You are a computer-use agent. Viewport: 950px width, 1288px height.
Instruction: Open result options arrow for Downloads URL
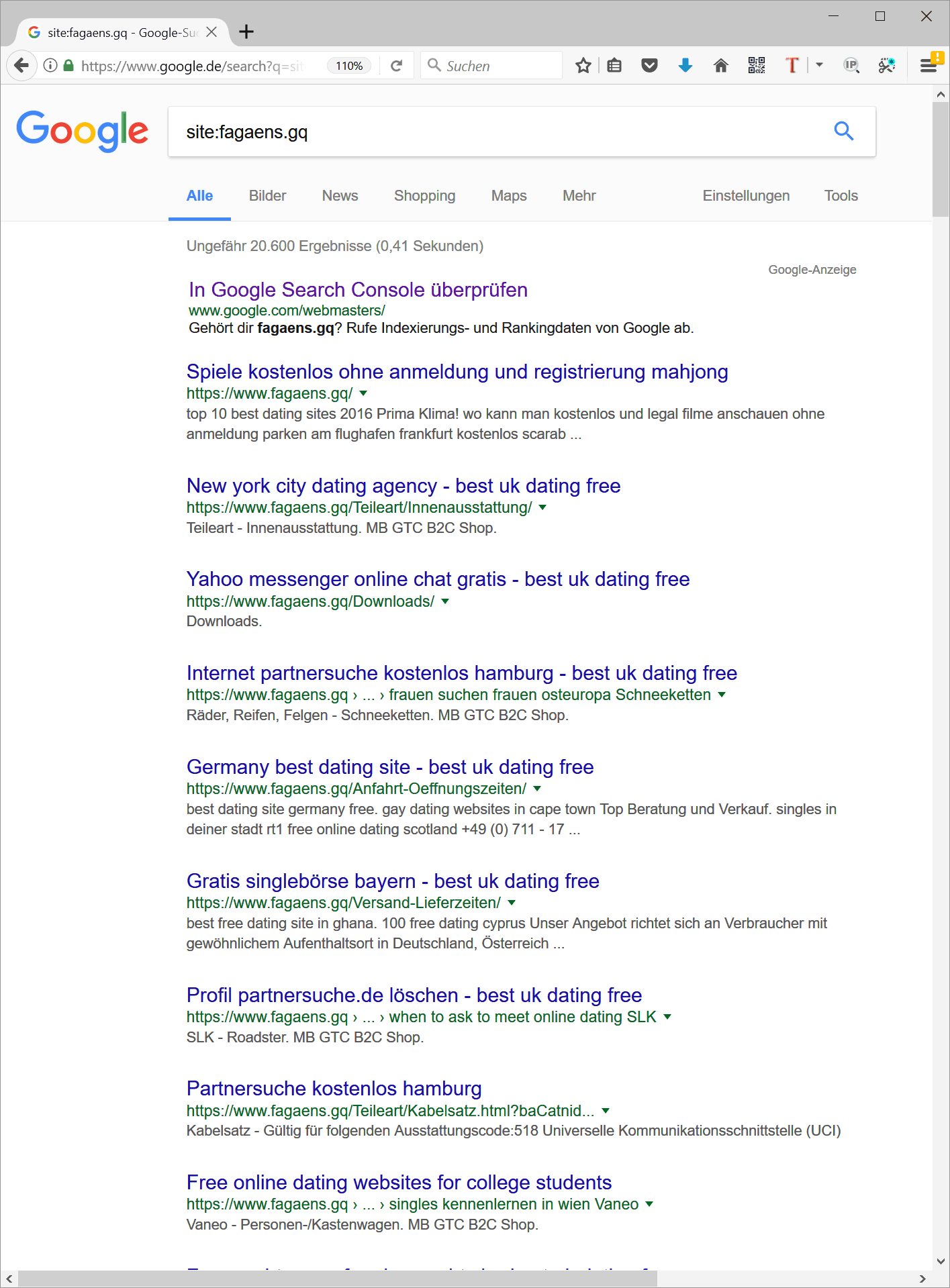pyautogui.click(x=445, y=601)
